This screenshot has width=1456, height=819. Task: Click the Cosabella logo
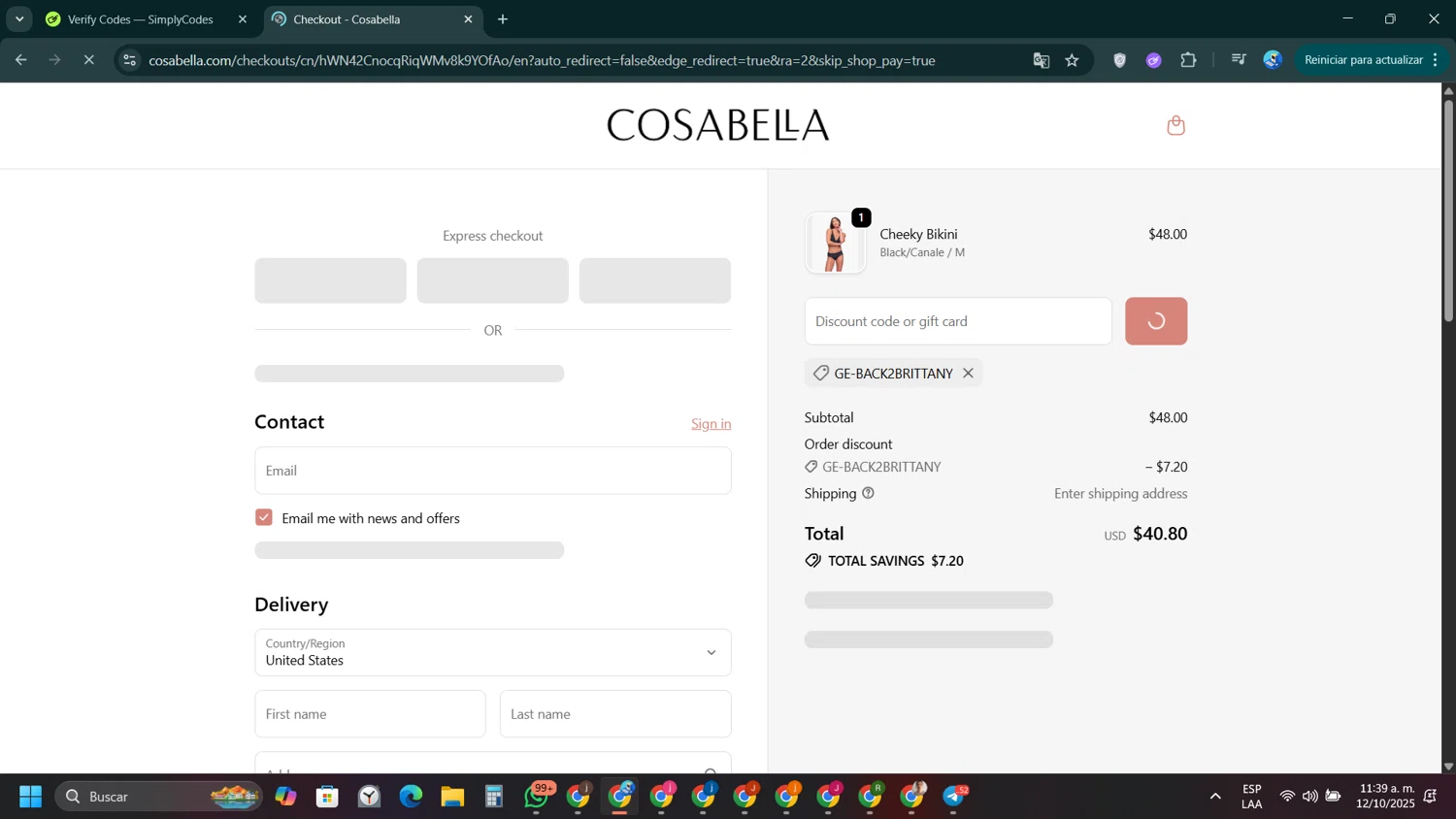[x=718, y=125]
